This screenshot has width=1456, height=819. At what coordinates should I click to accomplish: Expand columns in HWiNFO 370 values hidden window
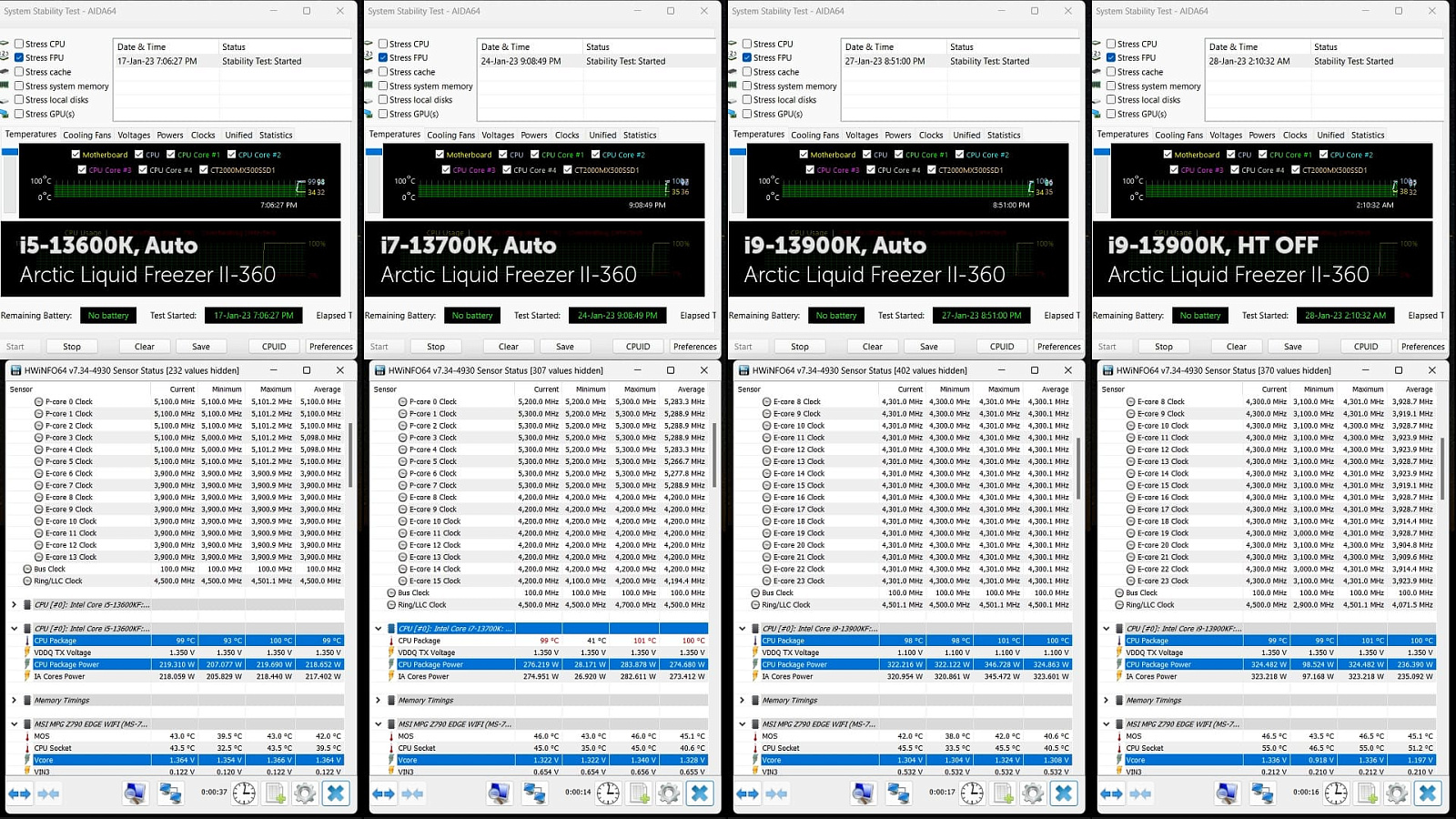1111,794
